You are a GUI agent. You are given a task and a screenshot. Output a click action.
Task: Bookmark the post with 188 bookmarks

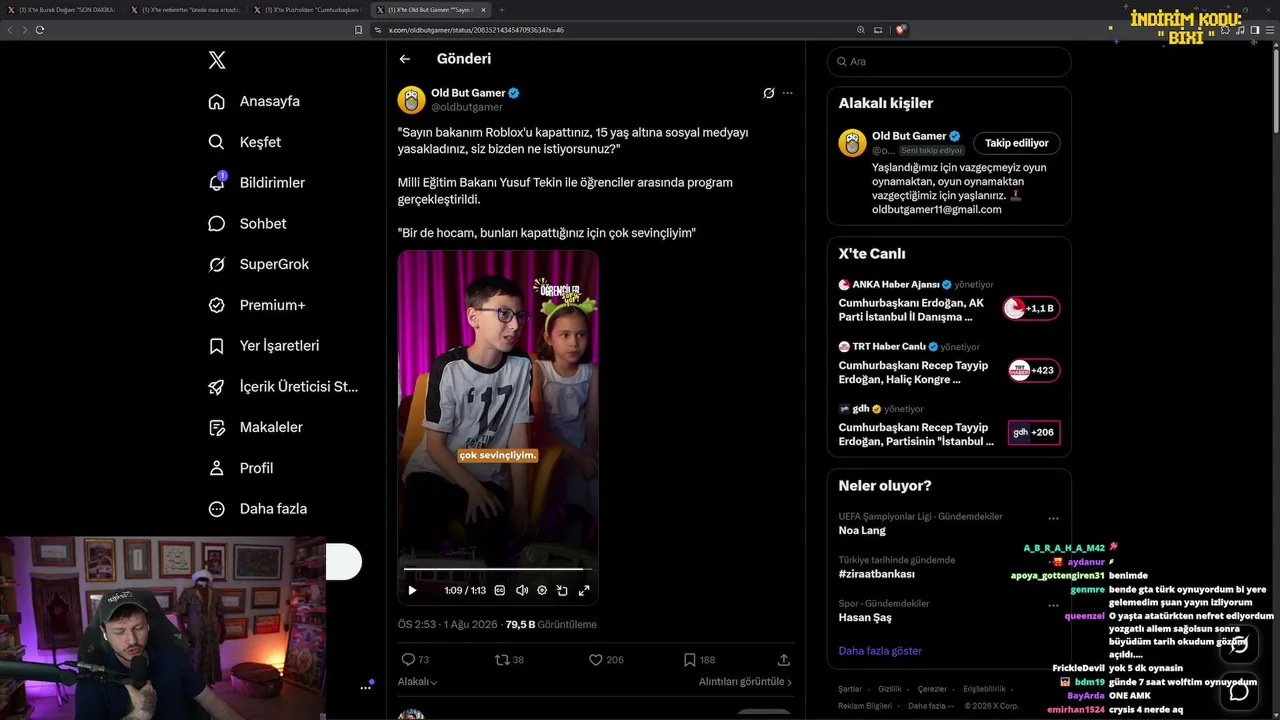coord(699,660)
